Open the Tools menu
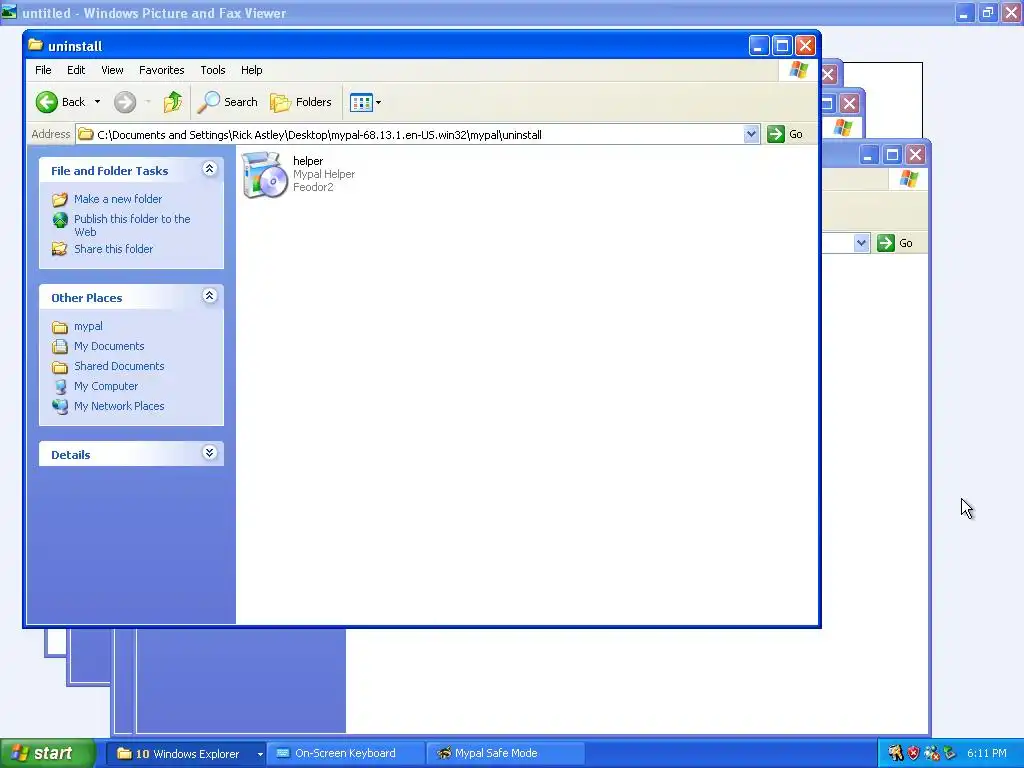Viewport: 1024px width, 768px height. (212, 70)
